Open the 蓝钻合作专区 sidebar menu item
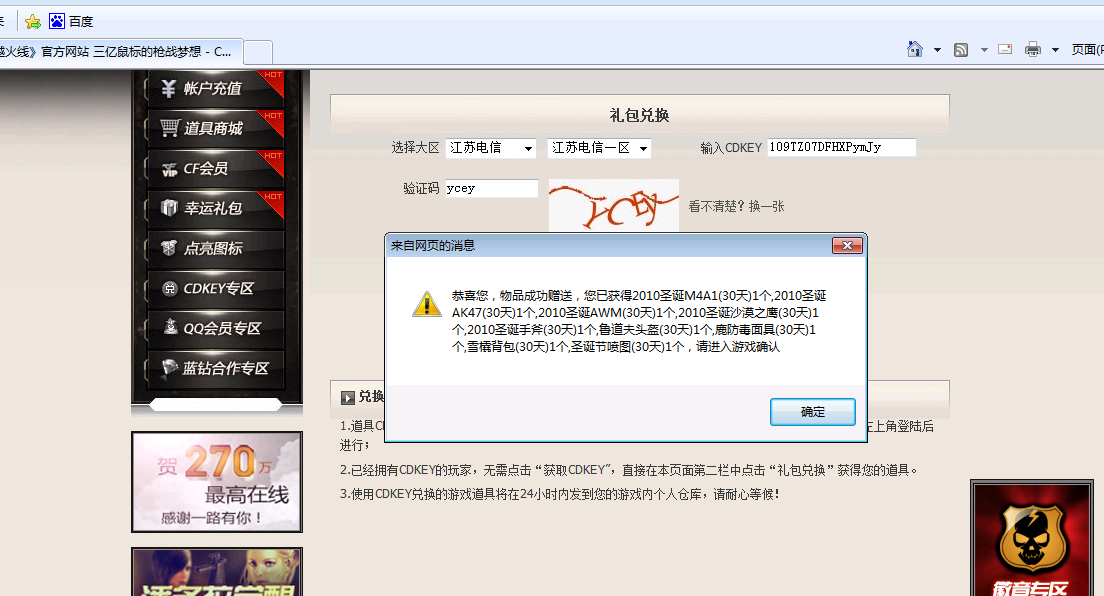Screen dimensions: 1104x596 (x=215, y=368)
